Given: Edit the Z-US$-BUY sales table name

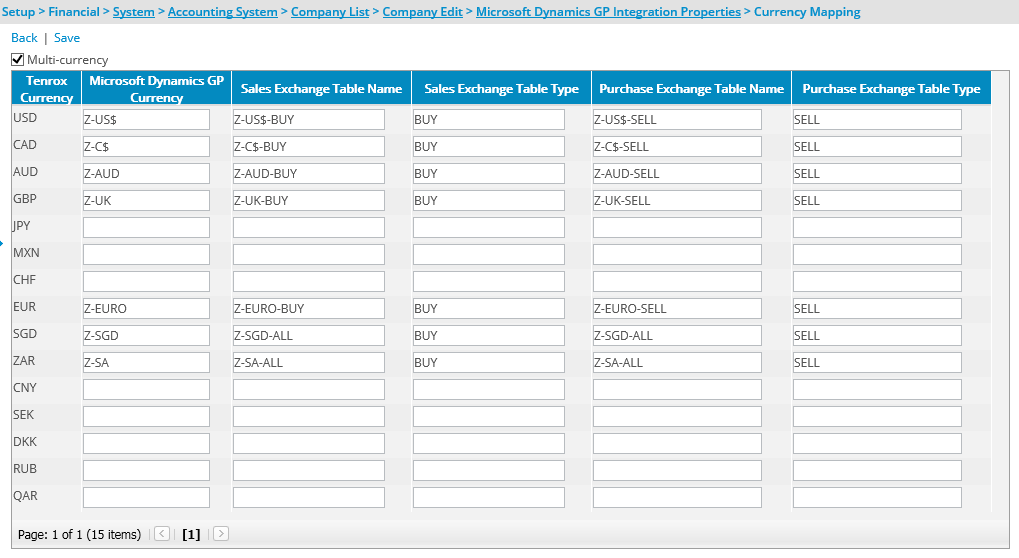Looking at the screenshot, I should pyautogui.click(x=309, y=120).
